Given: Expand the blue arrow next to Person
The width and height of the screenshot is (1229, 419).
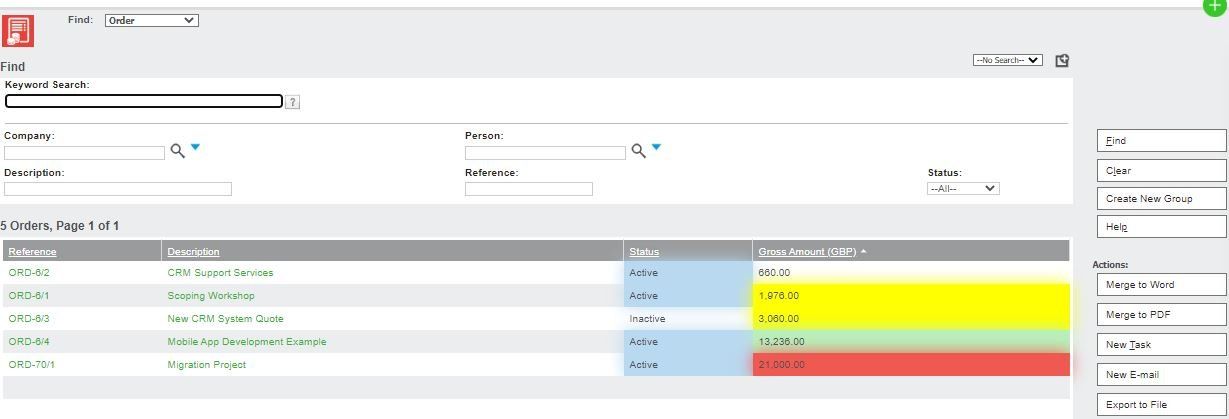Looking at the screenshot, I should click(656, 147).
